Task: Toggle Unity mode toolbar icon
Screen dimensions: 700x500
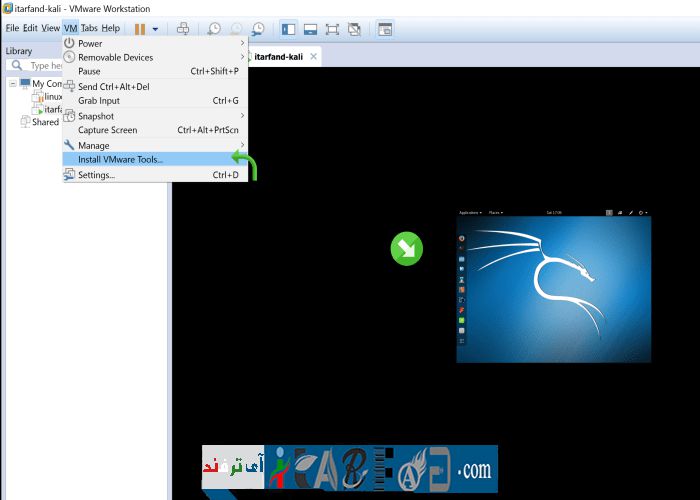Action: click(x=355, y=28)
